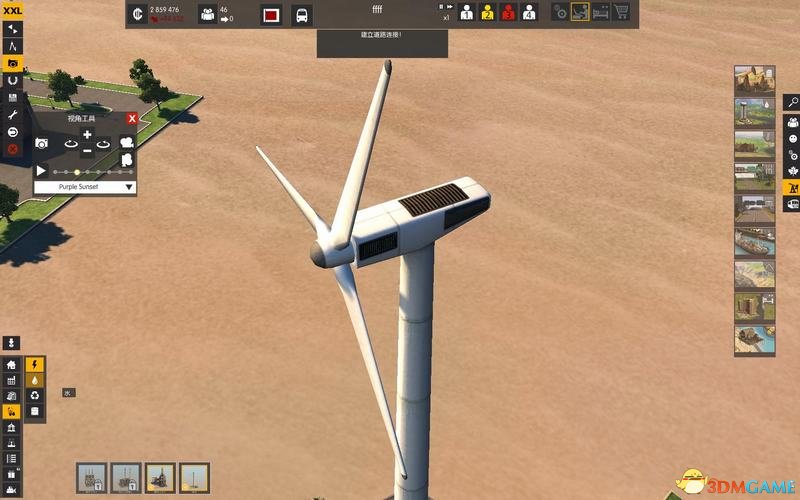Click the back arrow icon above quit
Screen dimensions: 800x500
(13, 132)
